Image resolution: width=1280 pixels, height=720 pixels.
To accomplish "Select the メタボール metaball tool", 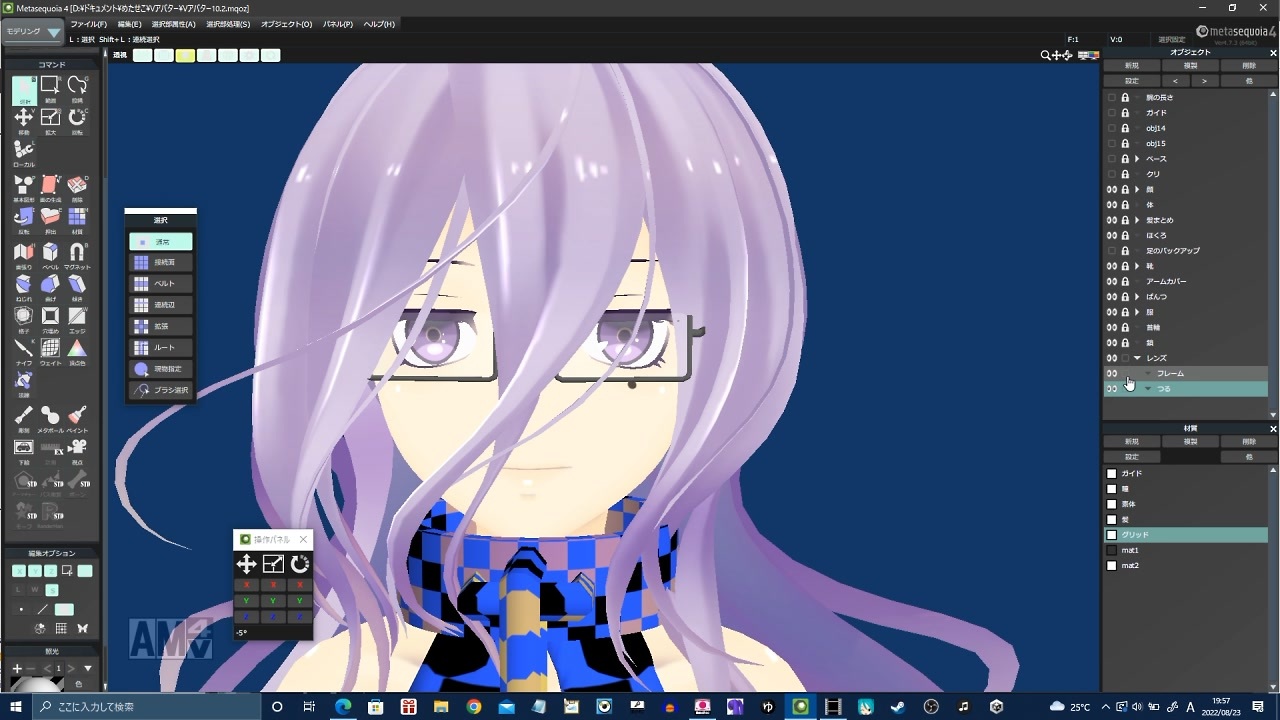I will coord(50,419).
